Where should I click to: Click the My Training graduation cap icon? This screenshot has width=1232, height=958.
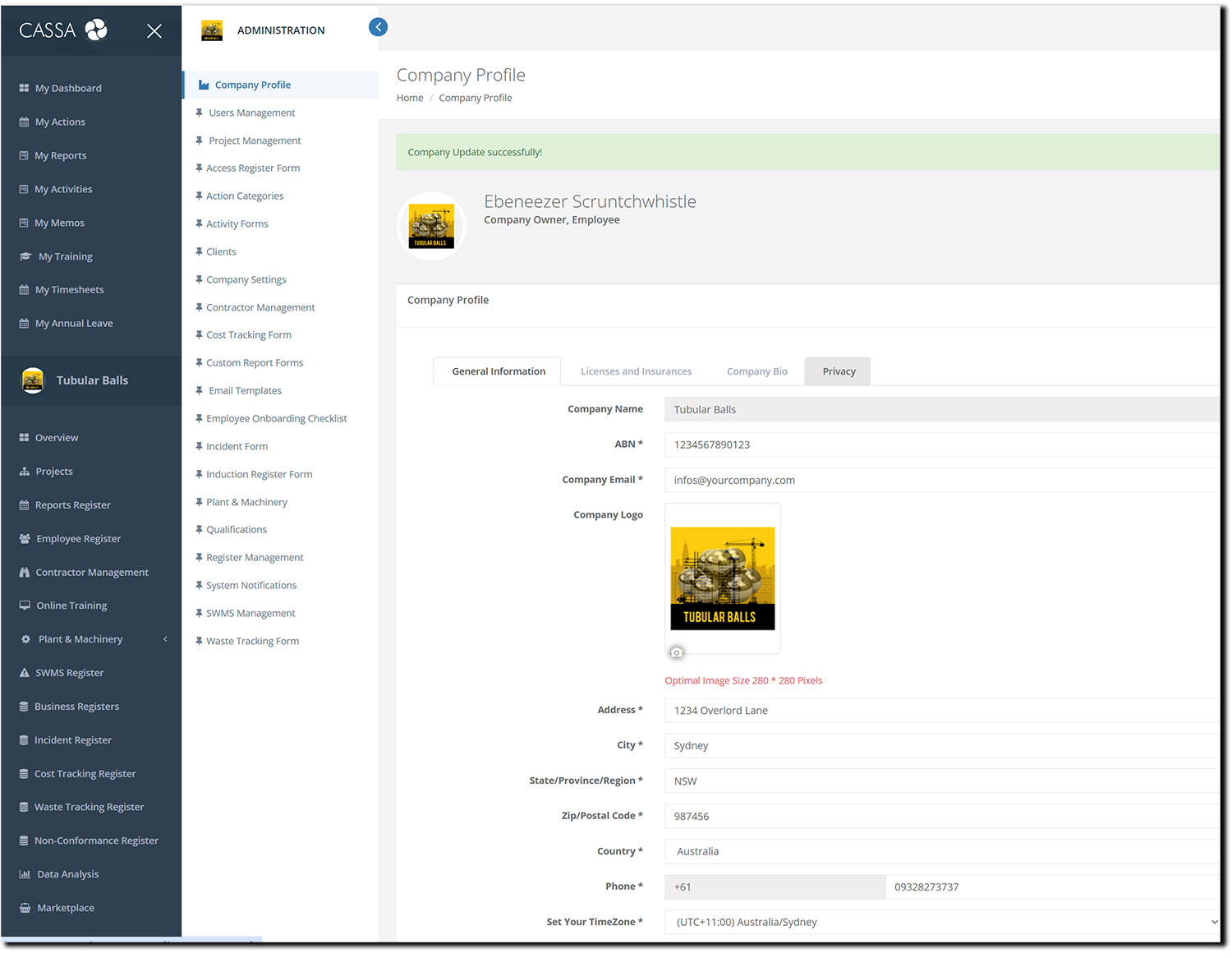click(25, 256)
